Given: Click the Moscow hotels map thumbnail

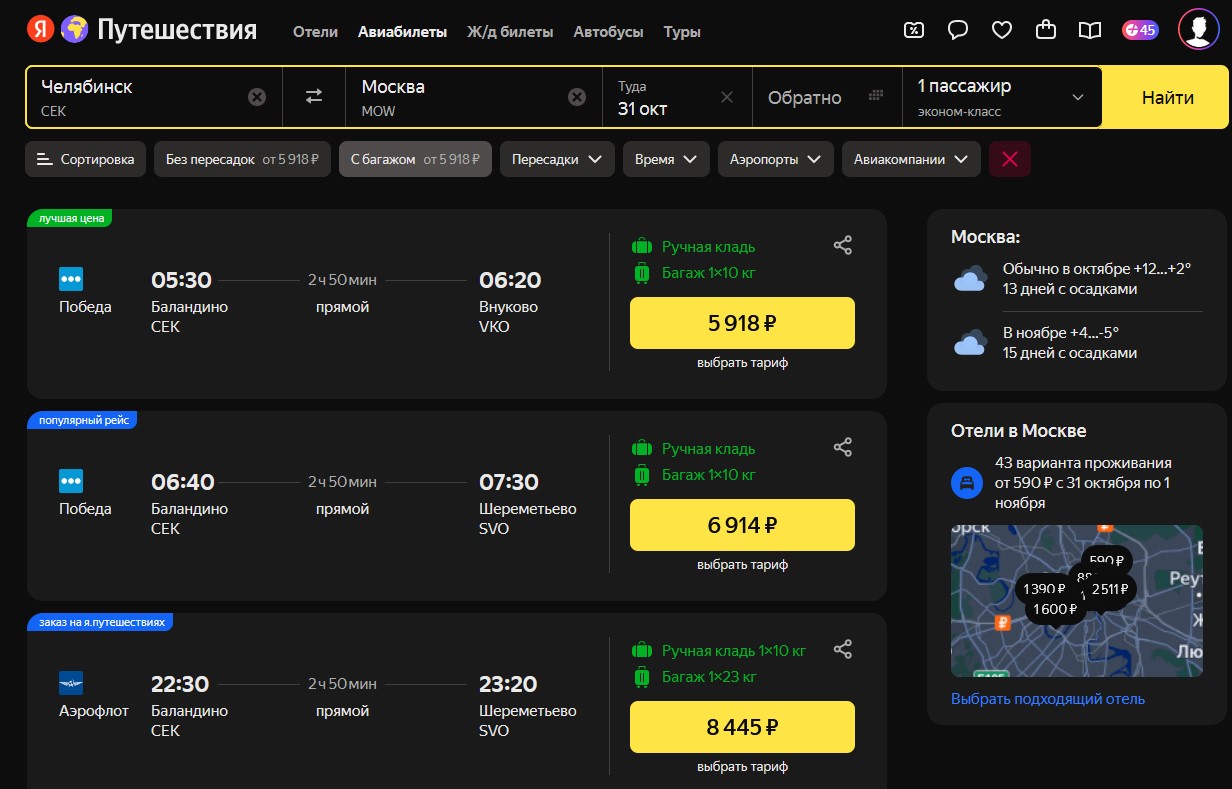Looking at the screenshot, I should point(1077,599).
